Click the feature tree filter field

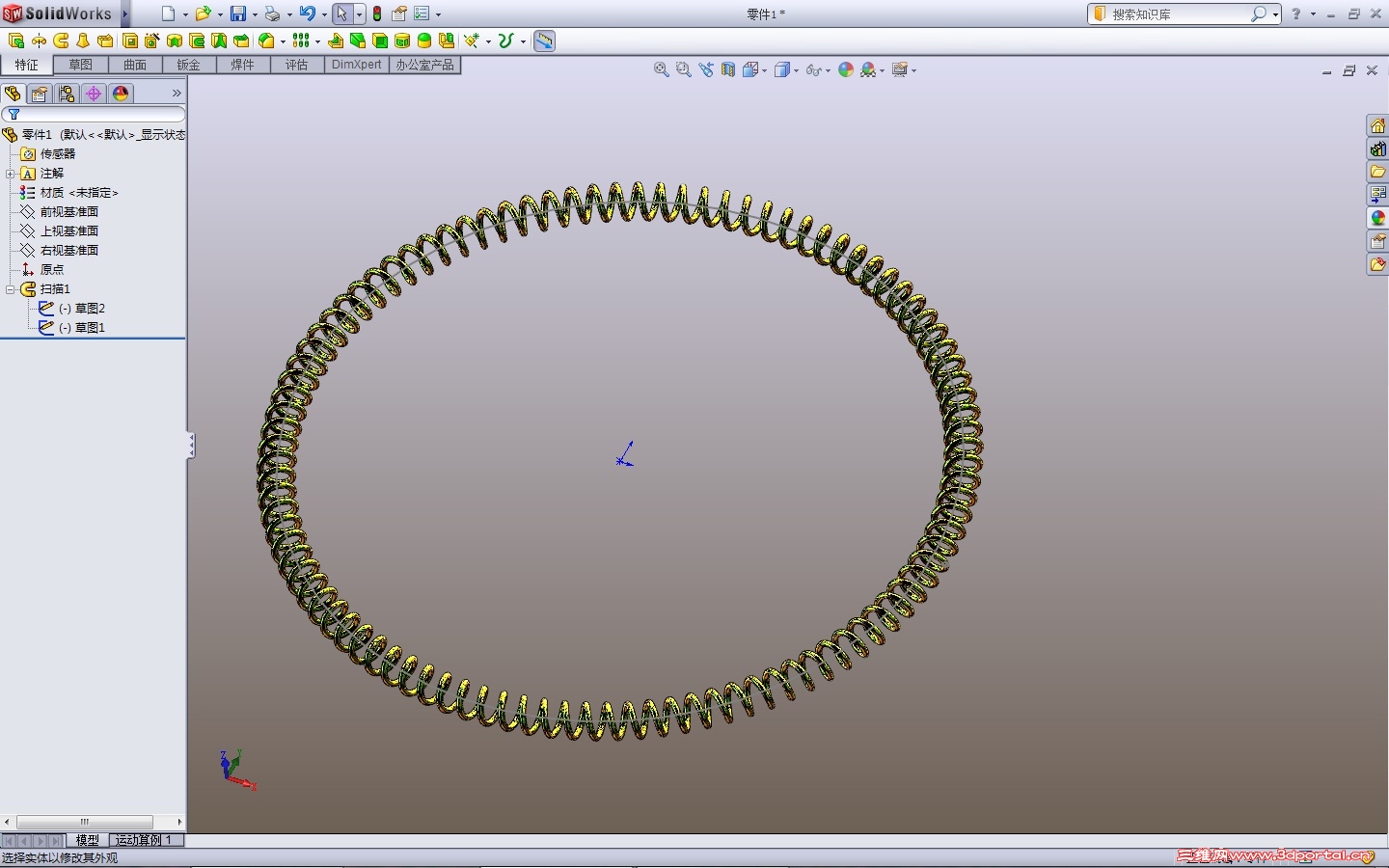[94, 115]
